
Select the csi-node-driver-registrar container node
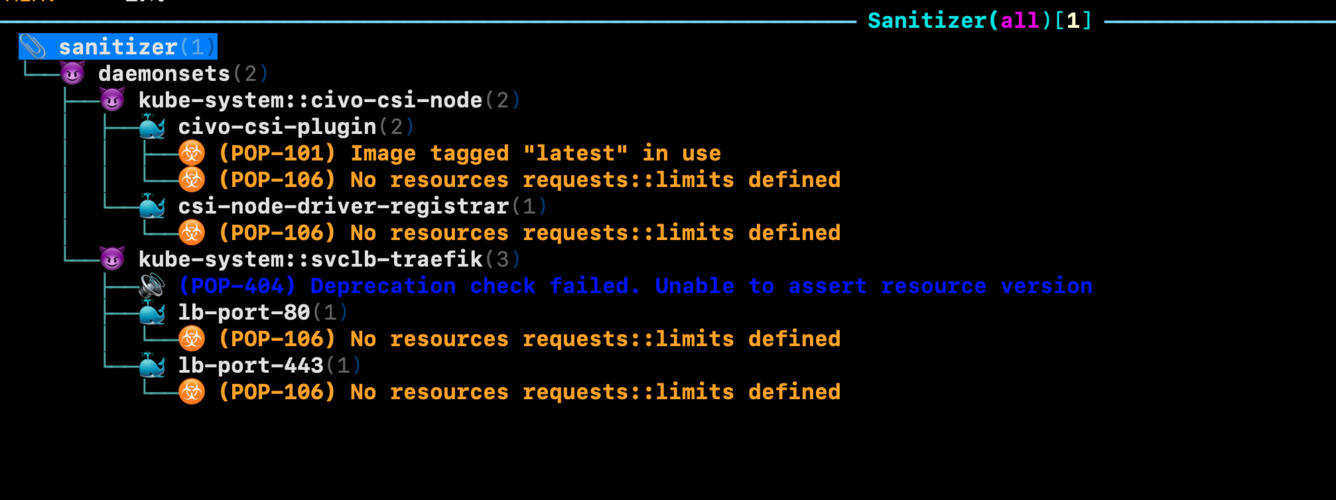(x=343, y=206)
